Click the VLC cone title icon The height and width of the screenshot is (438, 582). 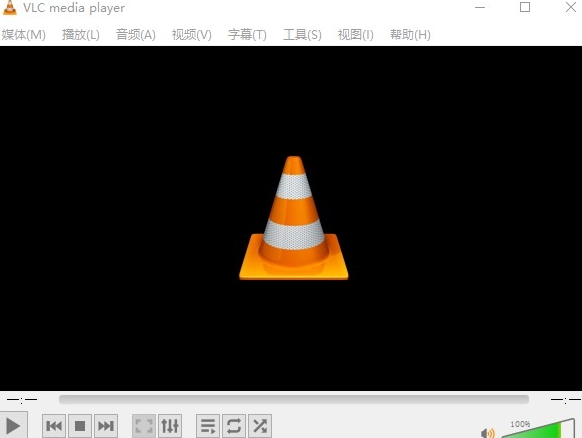point(10,7)
